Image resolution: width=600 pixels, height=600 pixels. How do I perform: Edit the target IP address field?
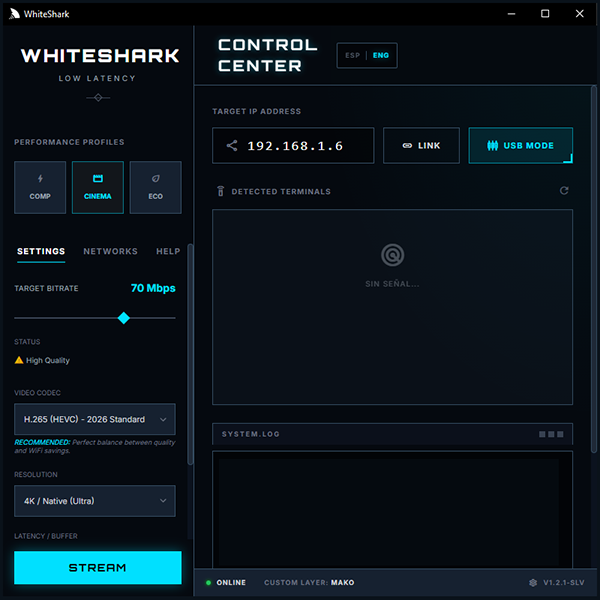click(293, 145)
